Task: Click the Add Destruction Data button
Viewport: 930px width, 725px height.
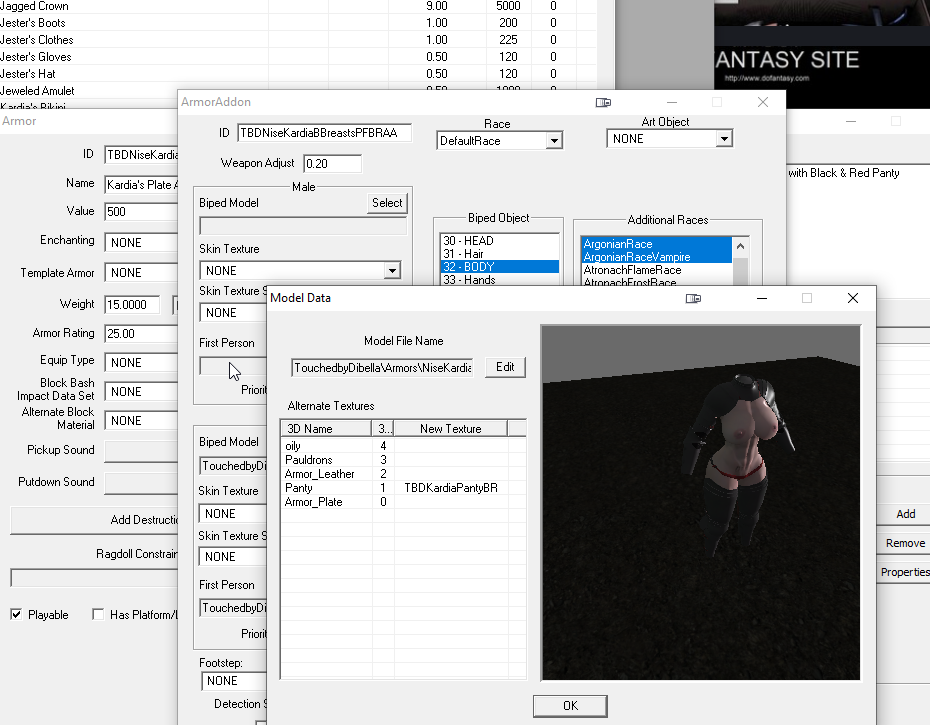Action: click(94, 520)
